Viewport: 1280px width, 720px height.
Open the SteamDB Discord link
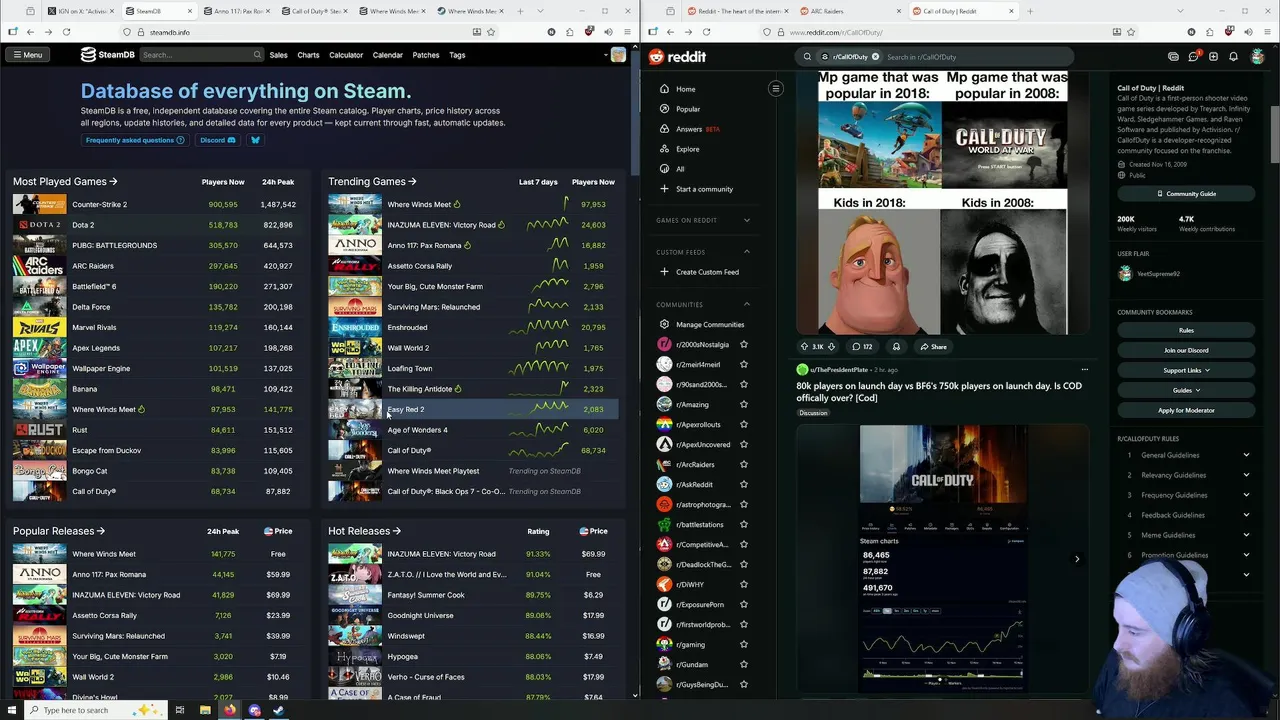tap(217, 140)
